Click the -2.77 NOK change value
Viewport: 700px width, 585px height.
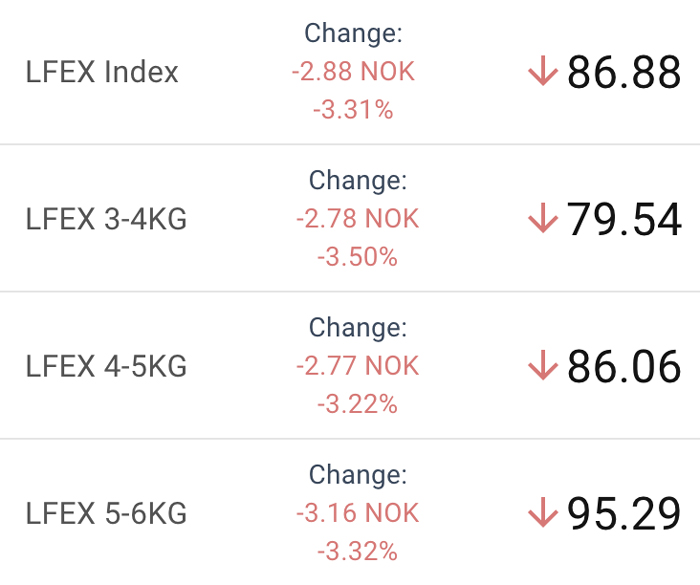[358, 366]
